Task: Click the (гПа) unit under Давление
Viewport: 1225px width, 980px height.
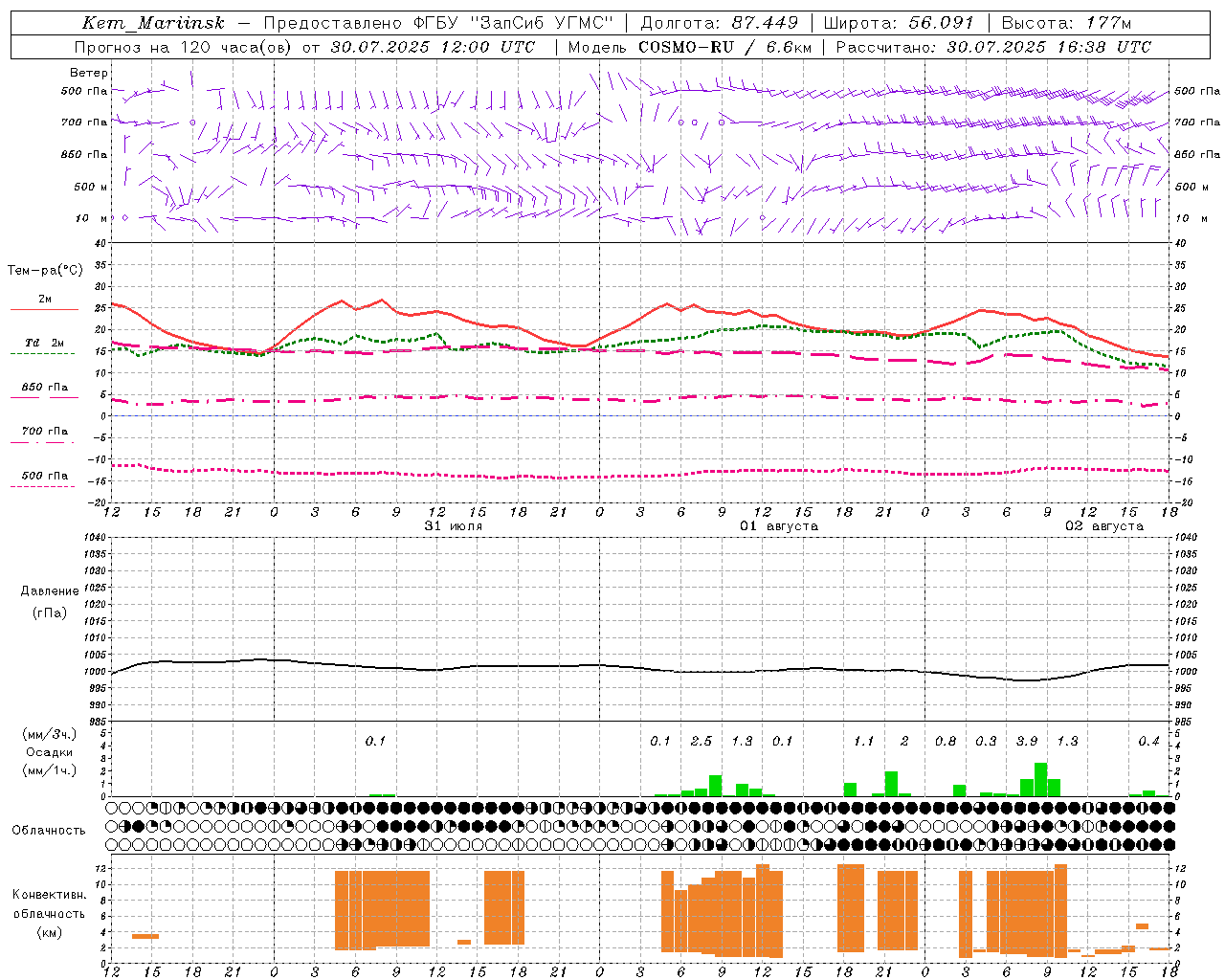Action: point(49,613)
